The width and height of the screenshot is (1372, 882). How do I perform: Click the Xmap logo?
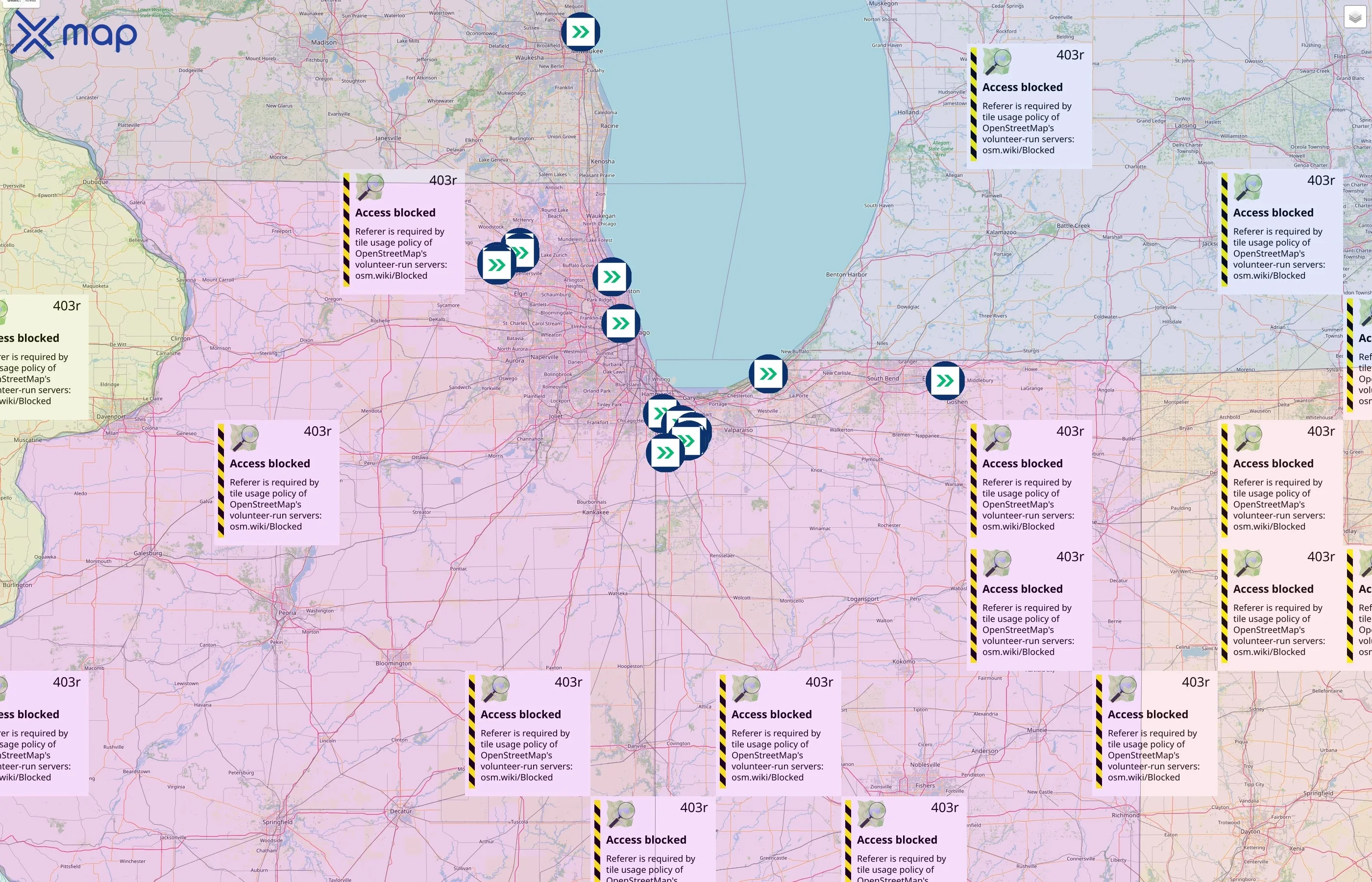coord(74,34)
